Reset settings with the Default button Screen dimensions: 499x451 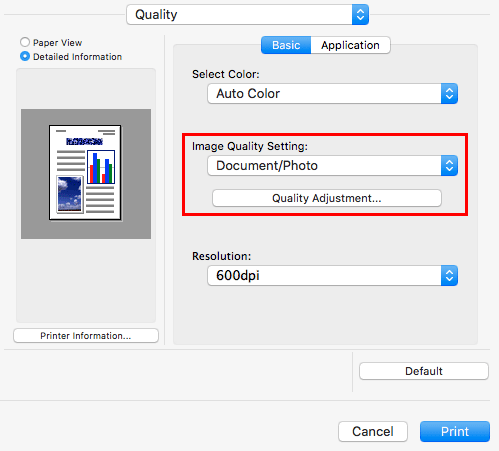tap(424, 371)
